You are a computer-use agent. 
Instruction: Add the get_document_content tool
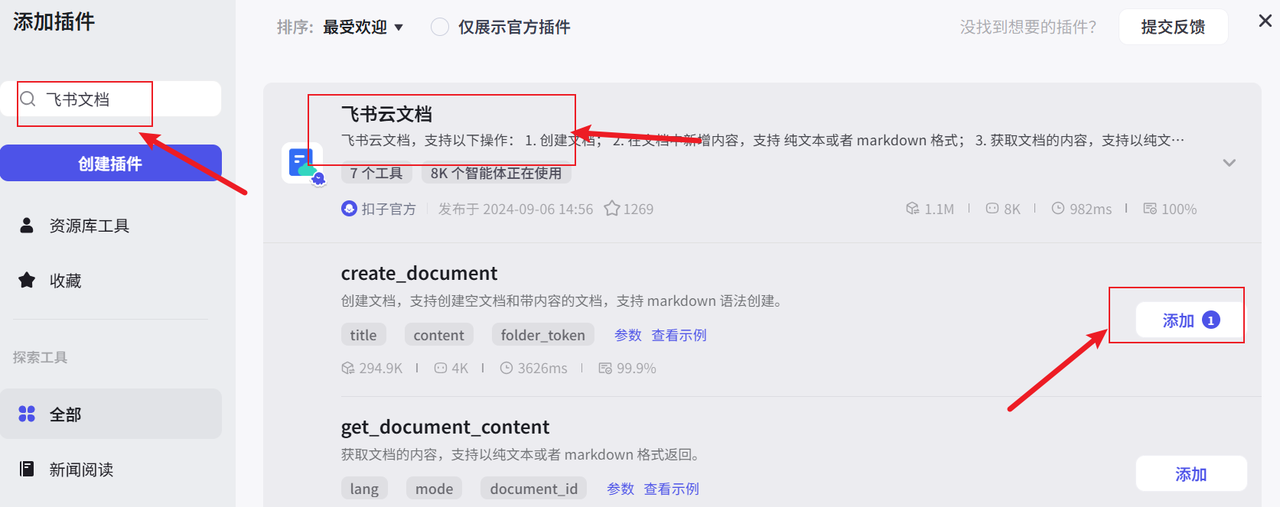(1191, 474)
